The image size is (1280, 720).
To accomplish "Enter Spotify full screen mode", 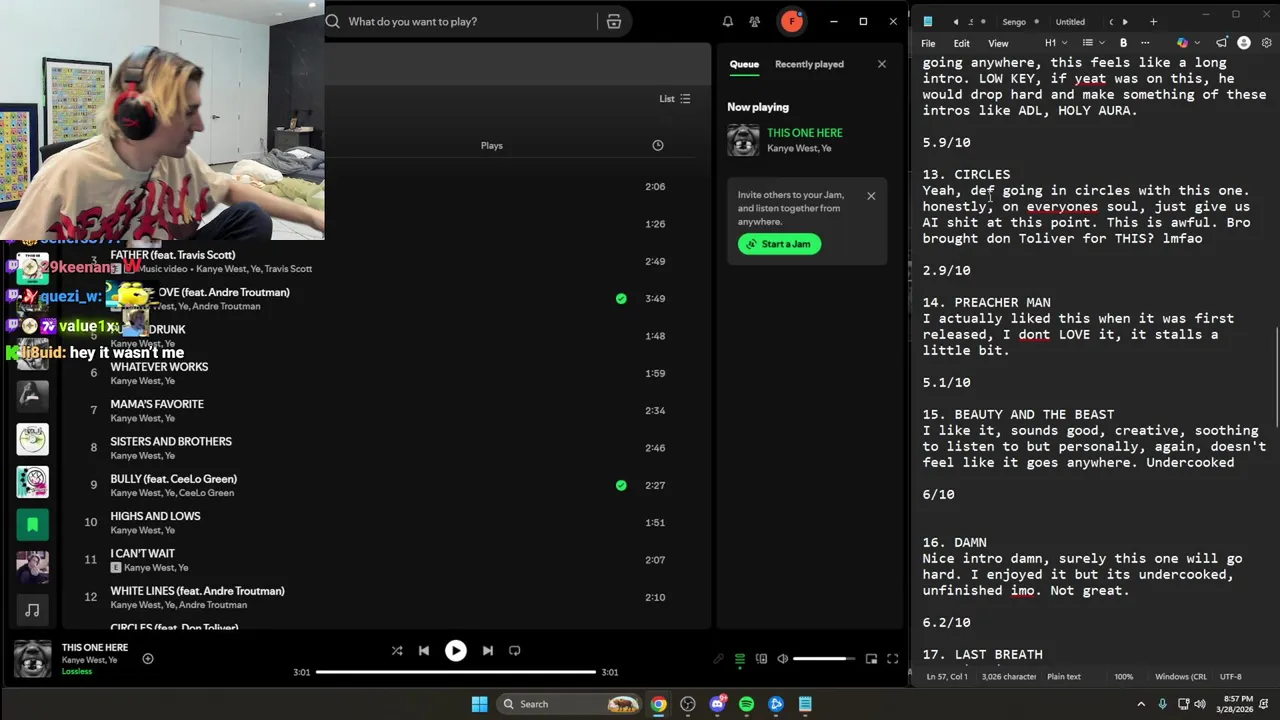I will point(892,659).
